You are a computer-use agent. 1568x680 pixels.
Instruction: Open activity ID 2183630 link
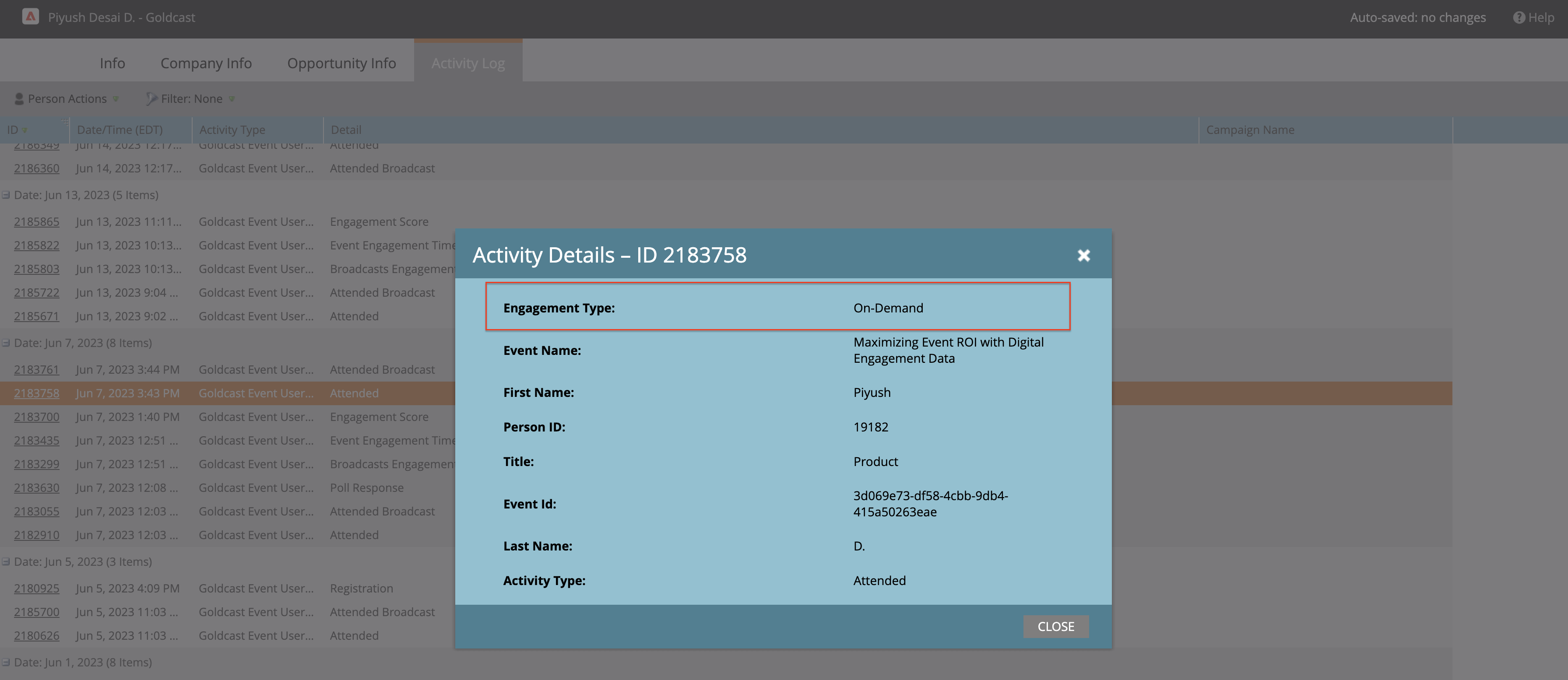pyautogui.click(x=36, y=488)
